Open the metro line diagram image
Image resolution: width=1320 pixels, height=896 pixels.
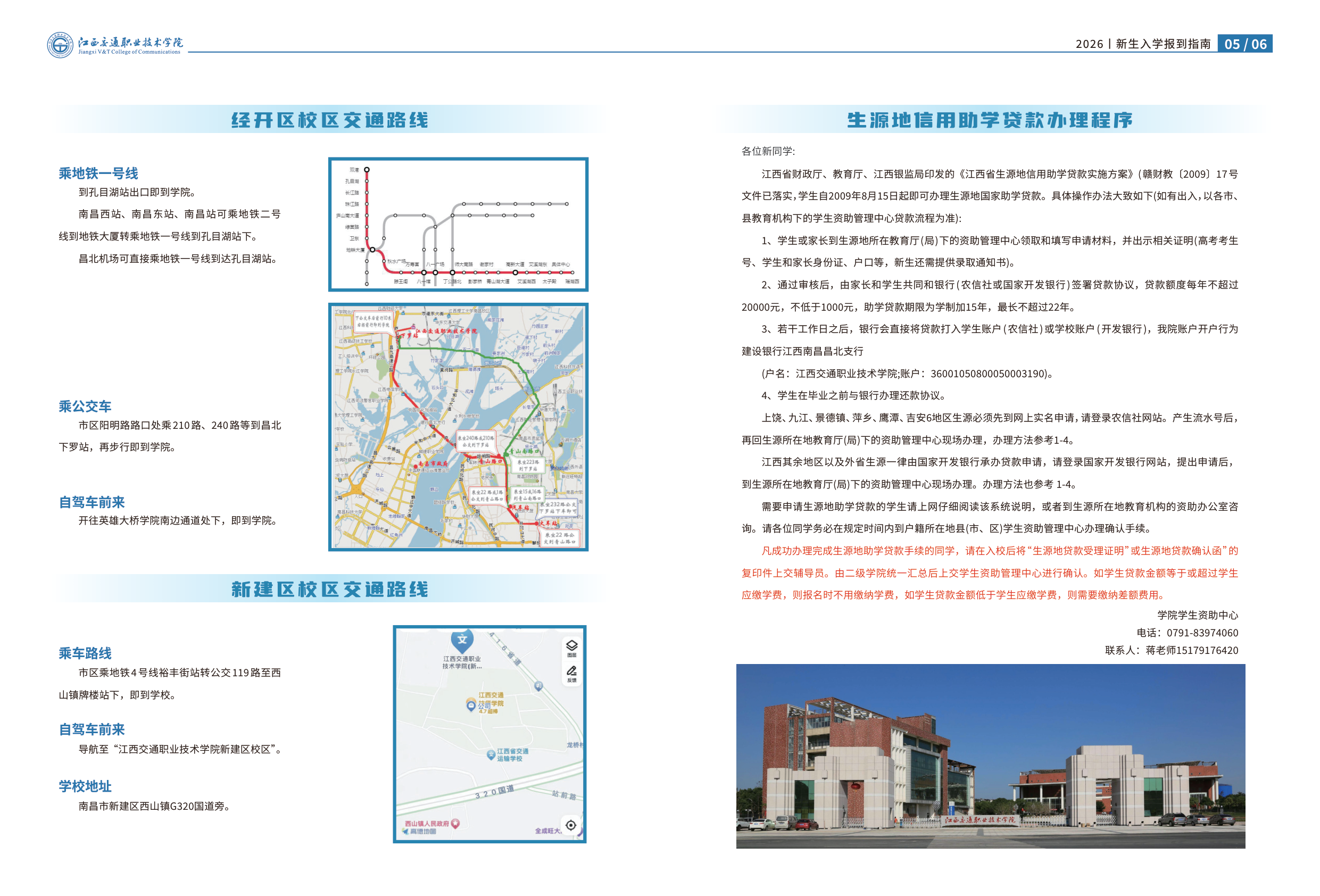click(x=458, y=225)
